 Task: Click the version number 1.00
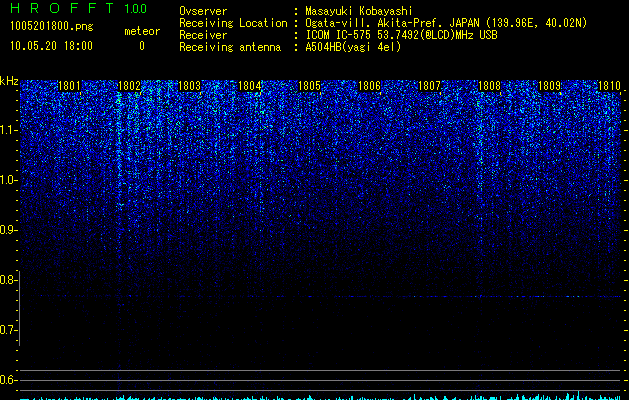coord(136,9)
